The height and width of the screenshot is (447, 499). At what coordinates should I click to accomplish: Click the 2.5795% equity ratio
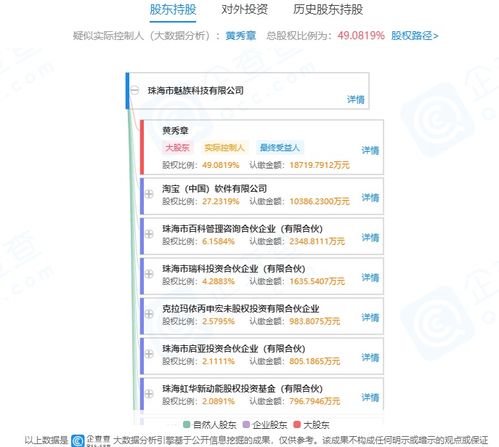click(x=218, y=321)
